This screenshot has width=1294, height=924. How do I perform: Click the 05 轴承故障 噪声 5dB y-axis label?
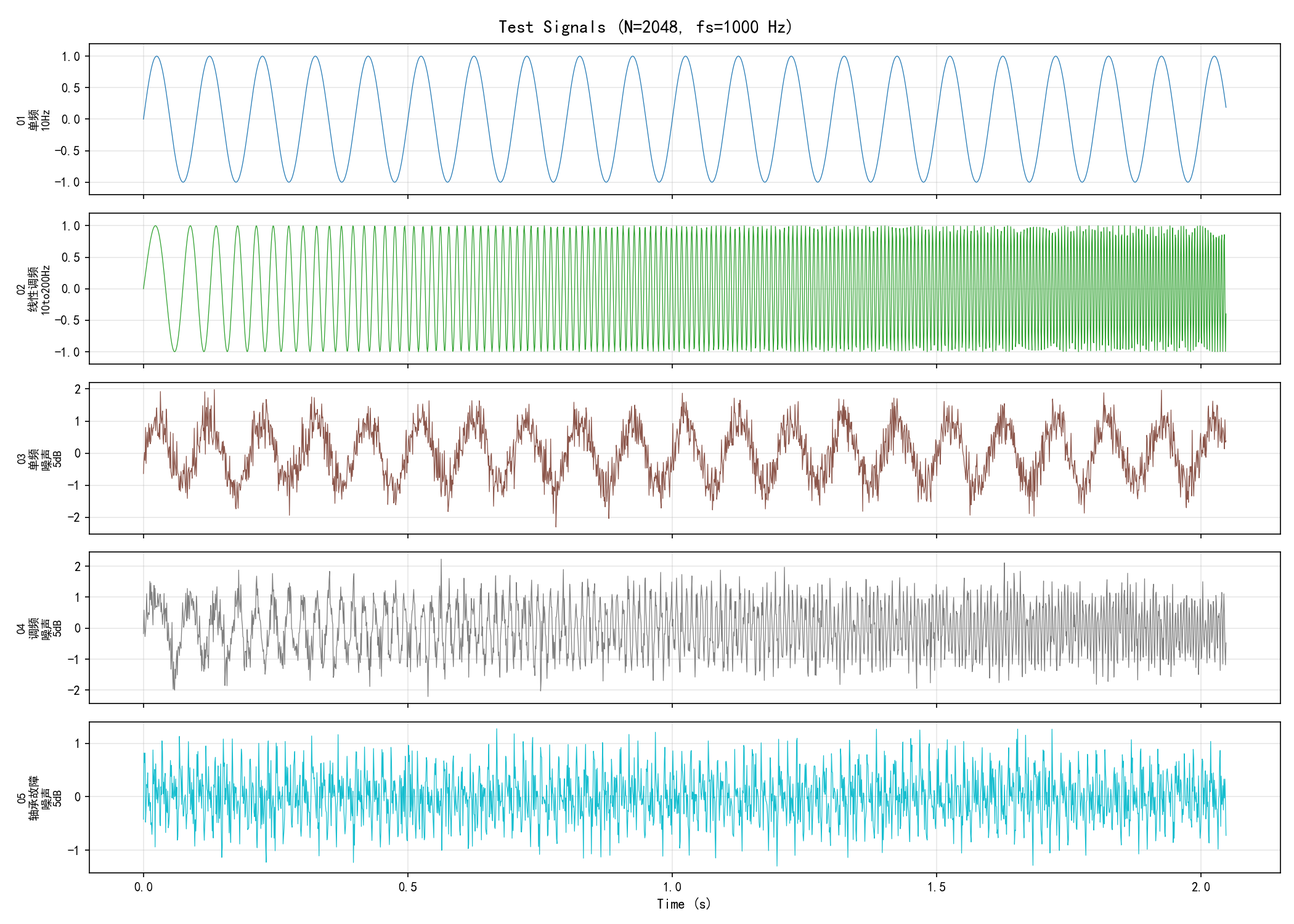pyautogui.click(x=39, y=798)
